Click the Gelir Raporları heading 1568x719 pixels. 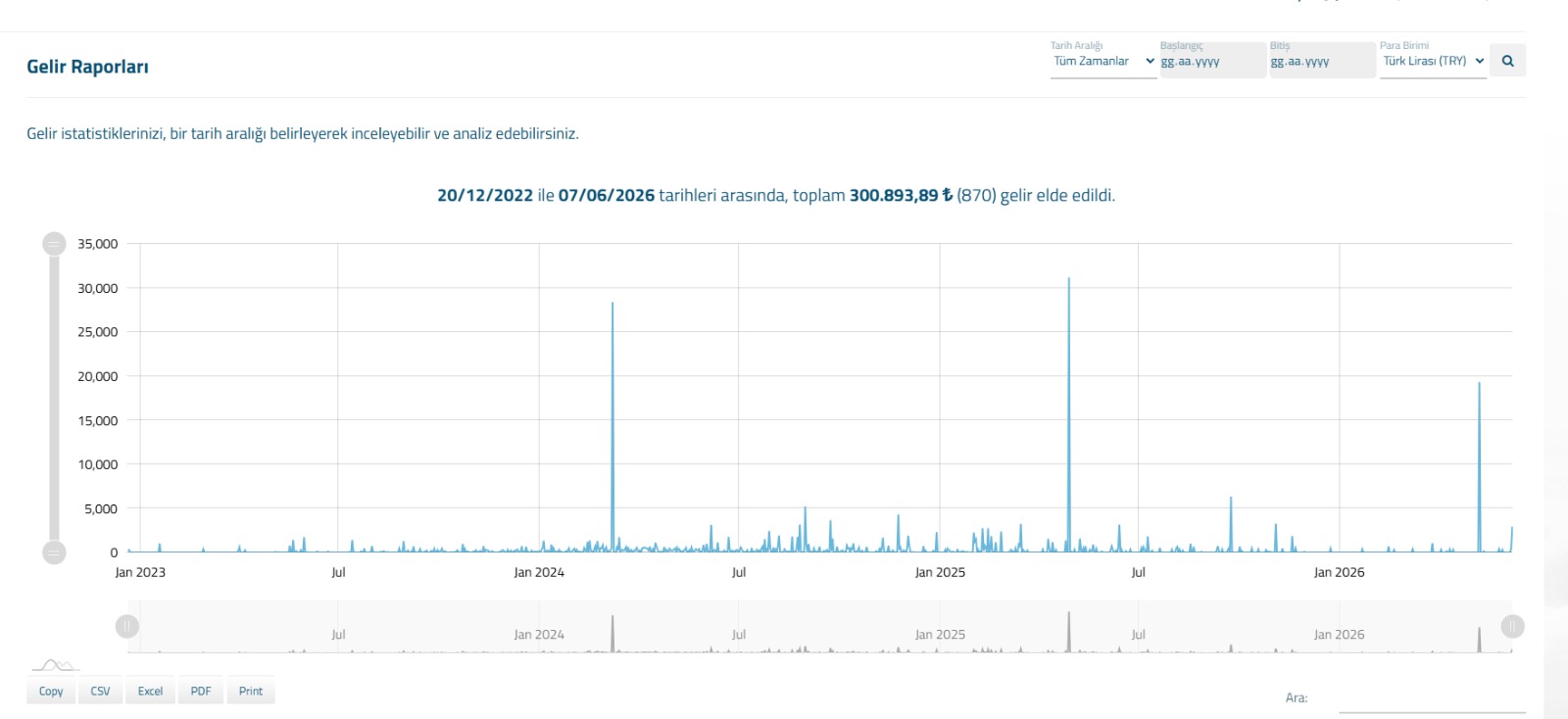point(87,67)
